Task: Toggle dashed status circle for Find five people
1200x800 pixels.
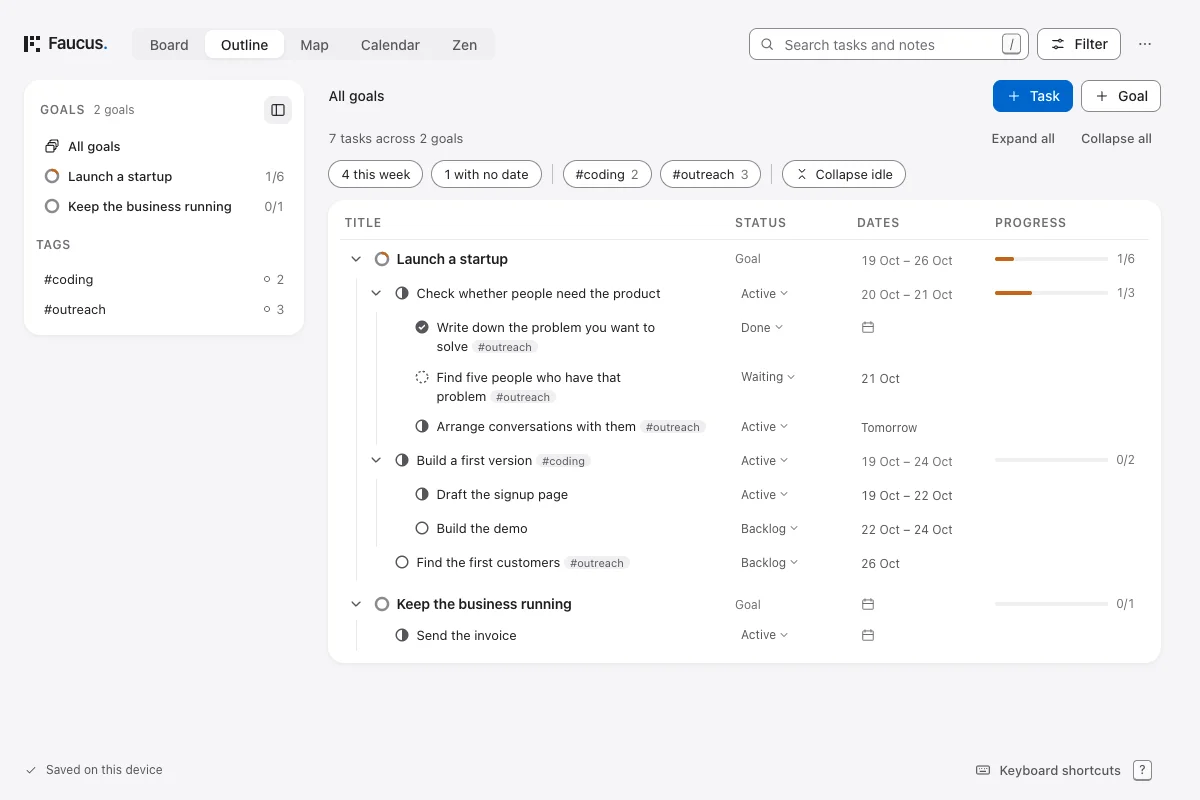Action: click(x=422, y=377)
